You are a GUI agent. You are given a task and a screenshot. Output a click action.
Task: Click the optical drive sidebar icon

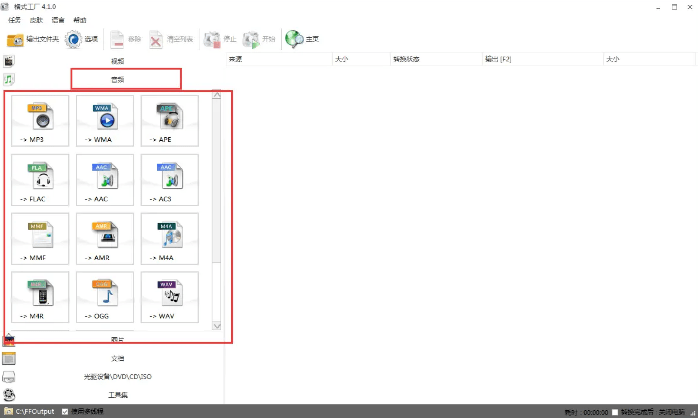tap(9, 377)
